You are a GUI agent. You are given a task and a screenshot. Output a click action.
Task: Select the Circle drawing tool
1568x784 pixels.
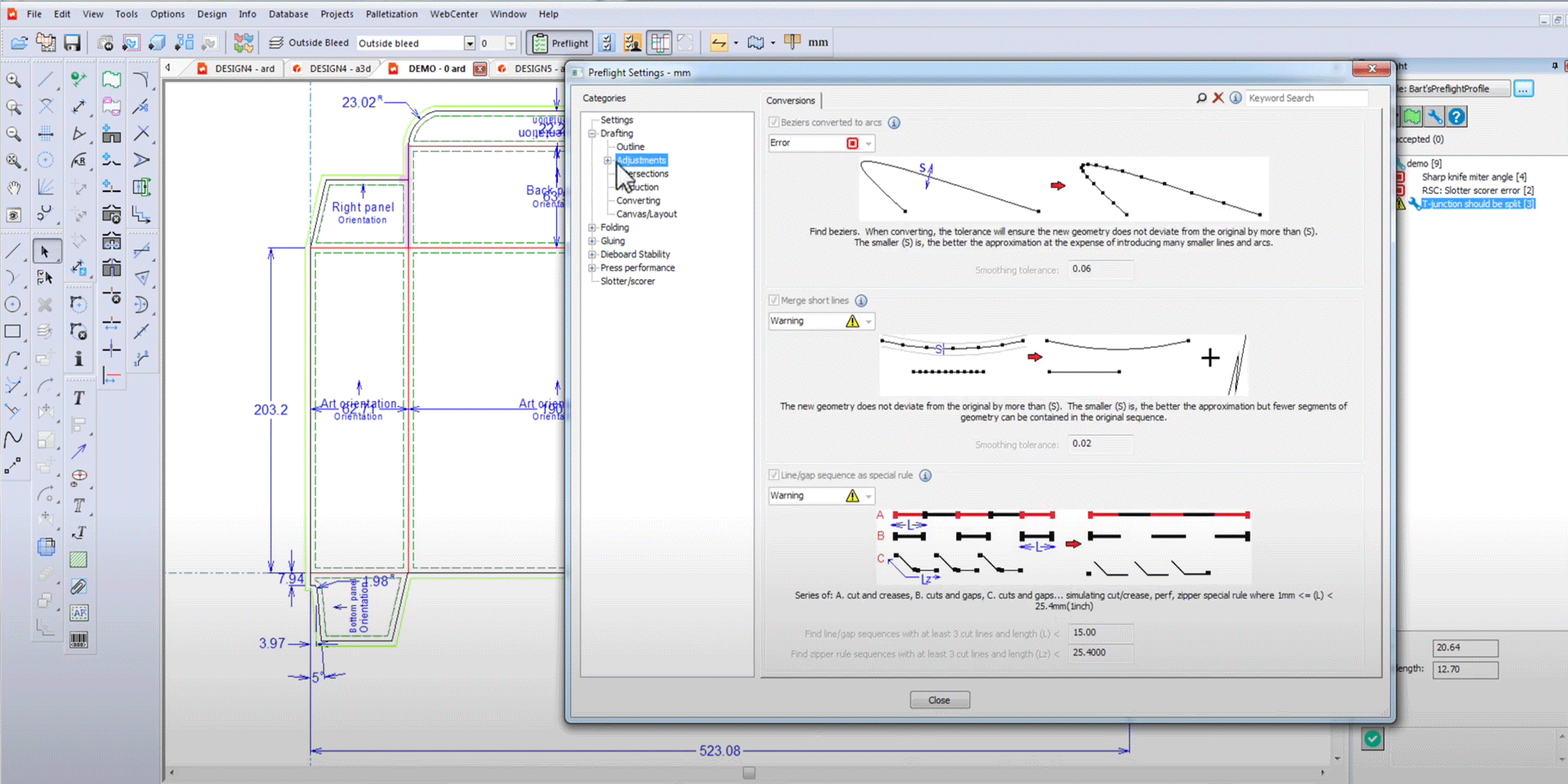click(x=13, y=305)
